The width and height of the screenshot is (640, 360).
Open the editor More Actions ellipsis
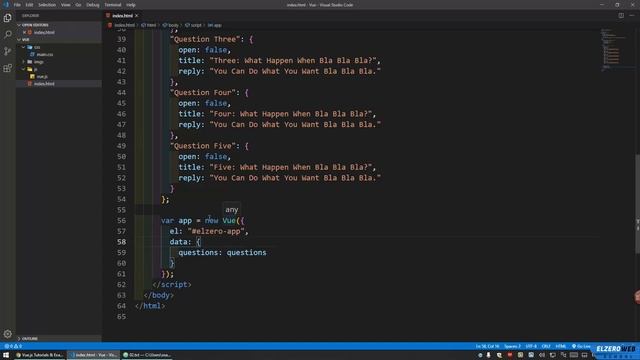[x=632, y=16]
